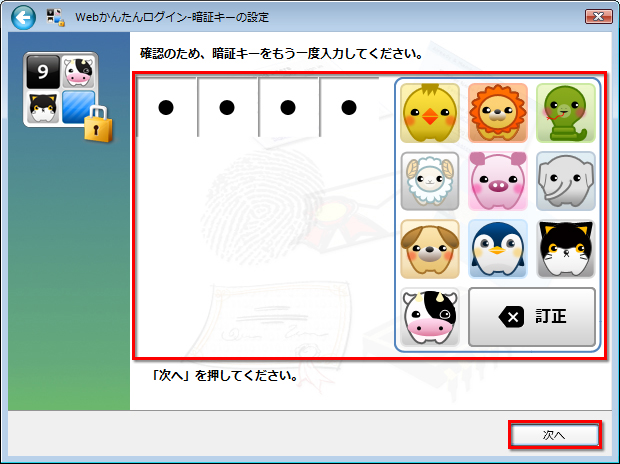620x464 pixels.
Task: Select the orange lion key icon
Action: (x=498, y=113)
